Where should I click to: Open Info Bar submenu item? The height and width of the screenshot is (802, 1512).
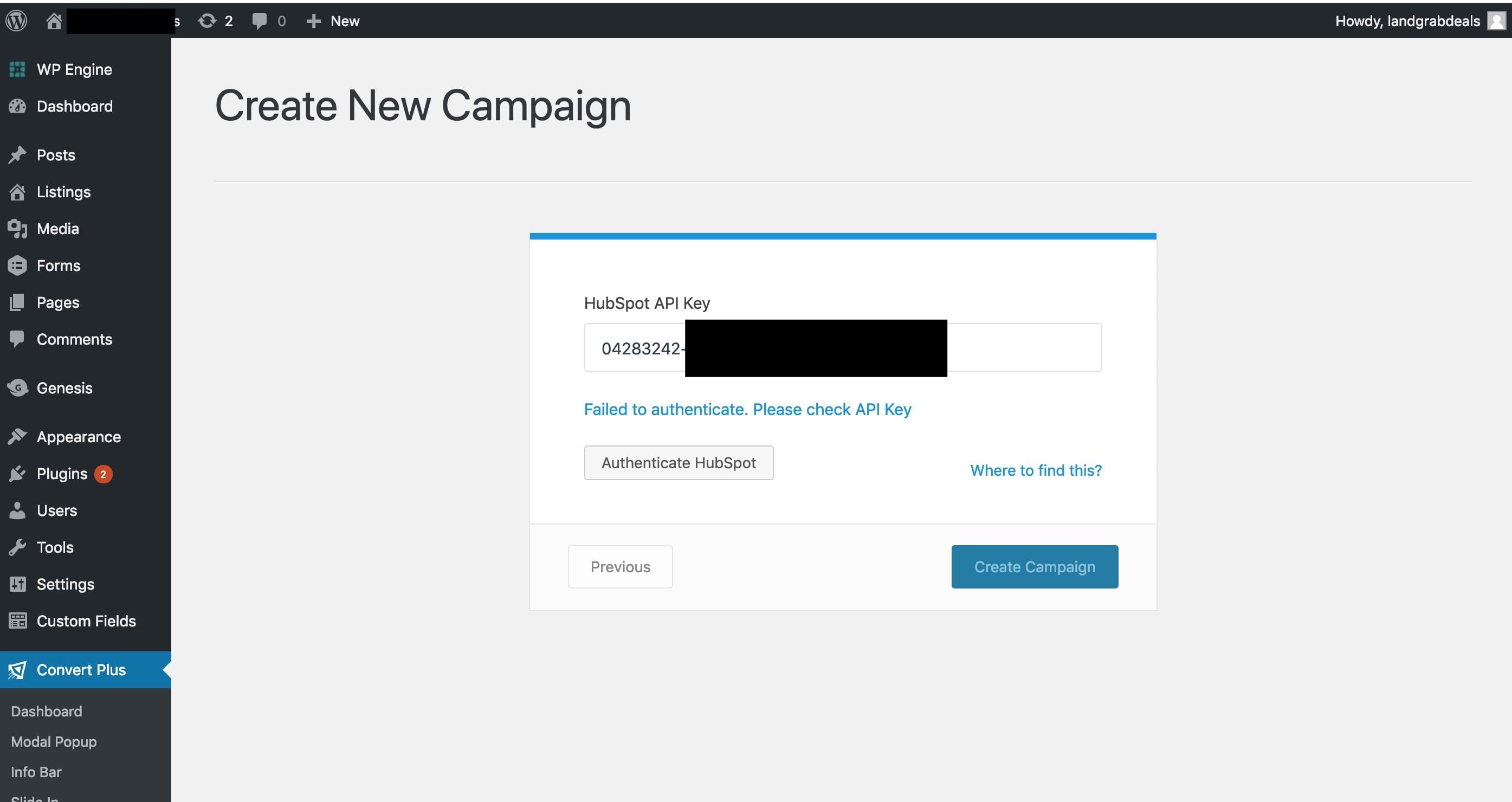pos(36,772)
